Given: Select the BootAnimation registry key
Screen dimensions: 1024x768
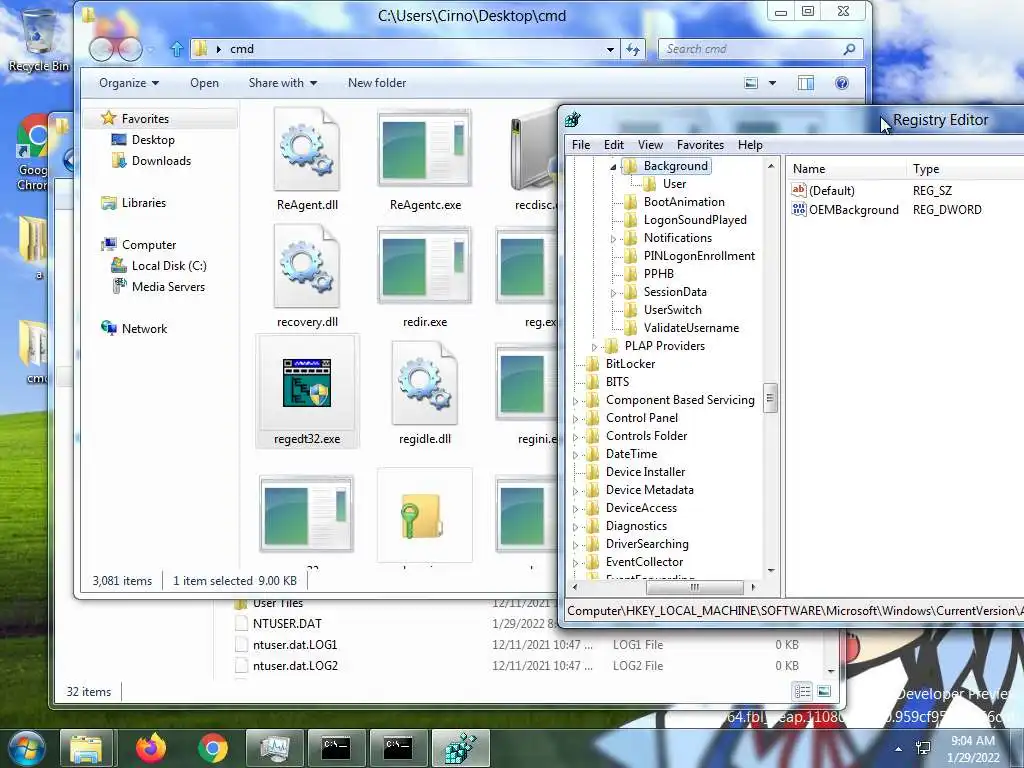Looking at the screenshot, I should [684, 202].
